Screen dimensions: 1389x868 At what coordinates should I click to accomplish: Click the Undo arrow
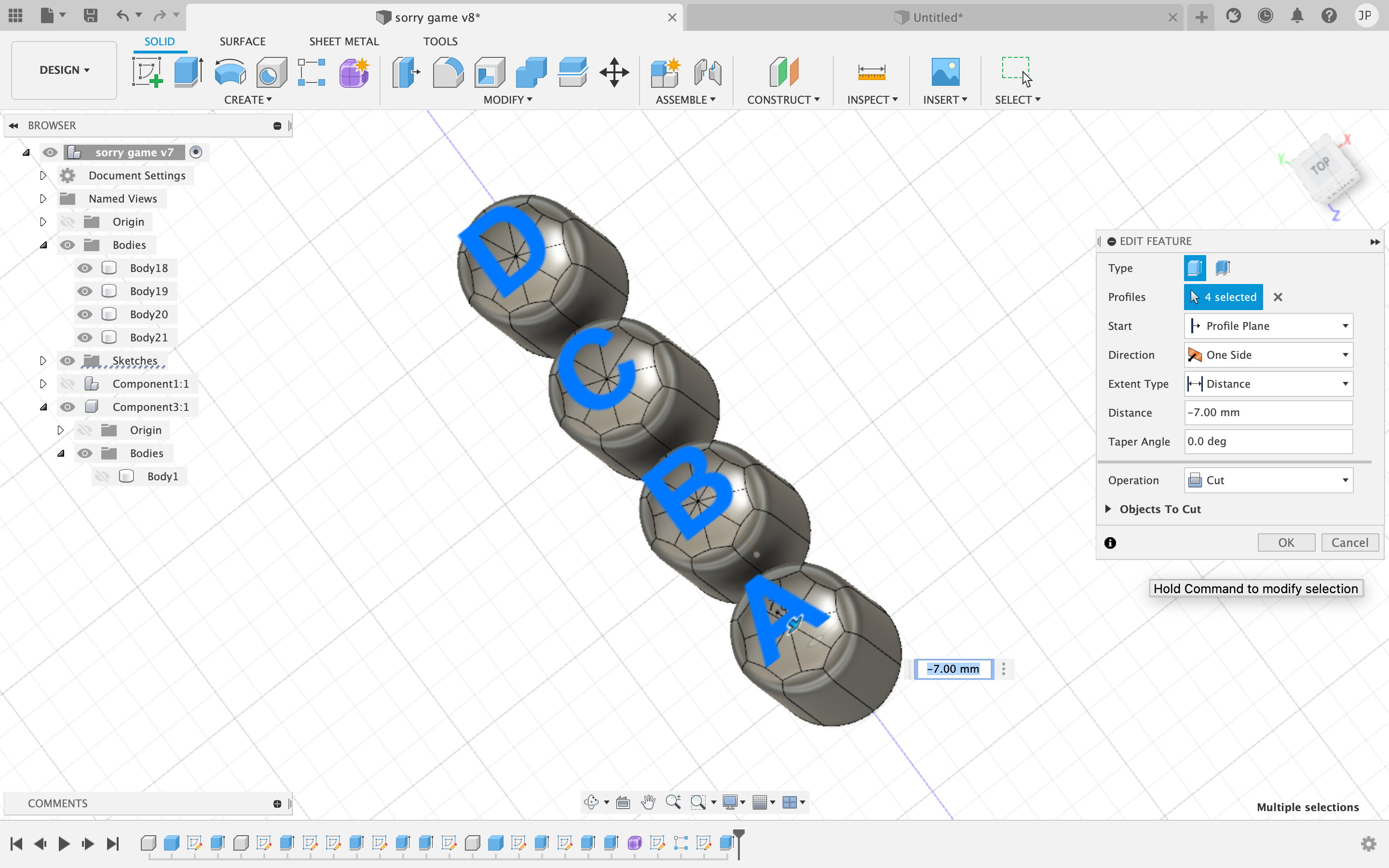(x=122, y=15)
